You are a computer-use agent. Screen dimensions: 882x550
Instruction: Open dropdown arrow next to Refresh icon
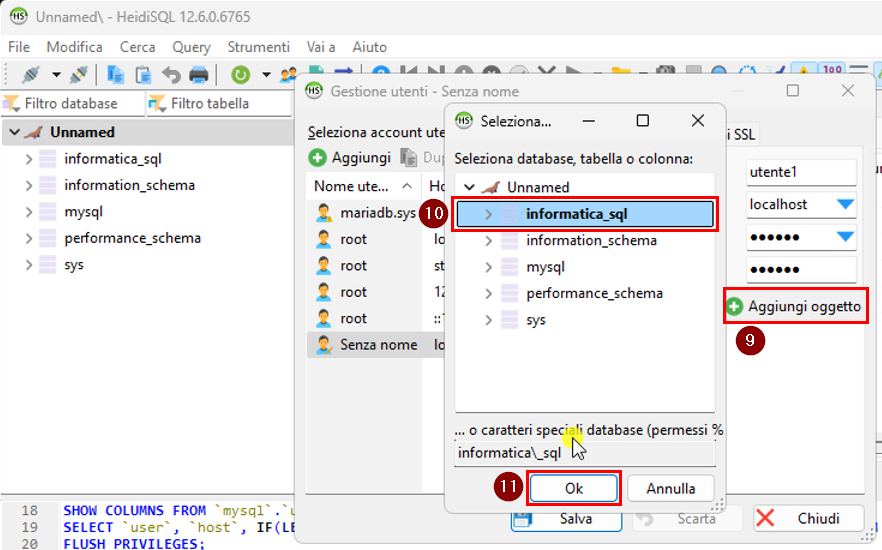tap(266, 74)
